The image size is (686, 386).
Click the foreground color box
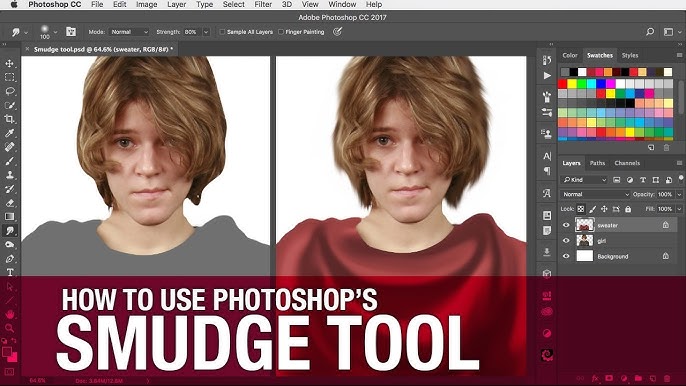pyautogui.click(x=7, y=352)
